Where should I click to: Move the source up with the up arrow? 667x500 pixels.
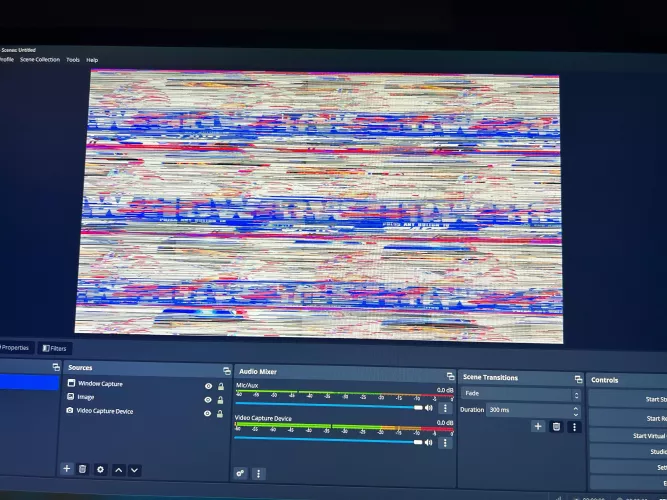119,470
